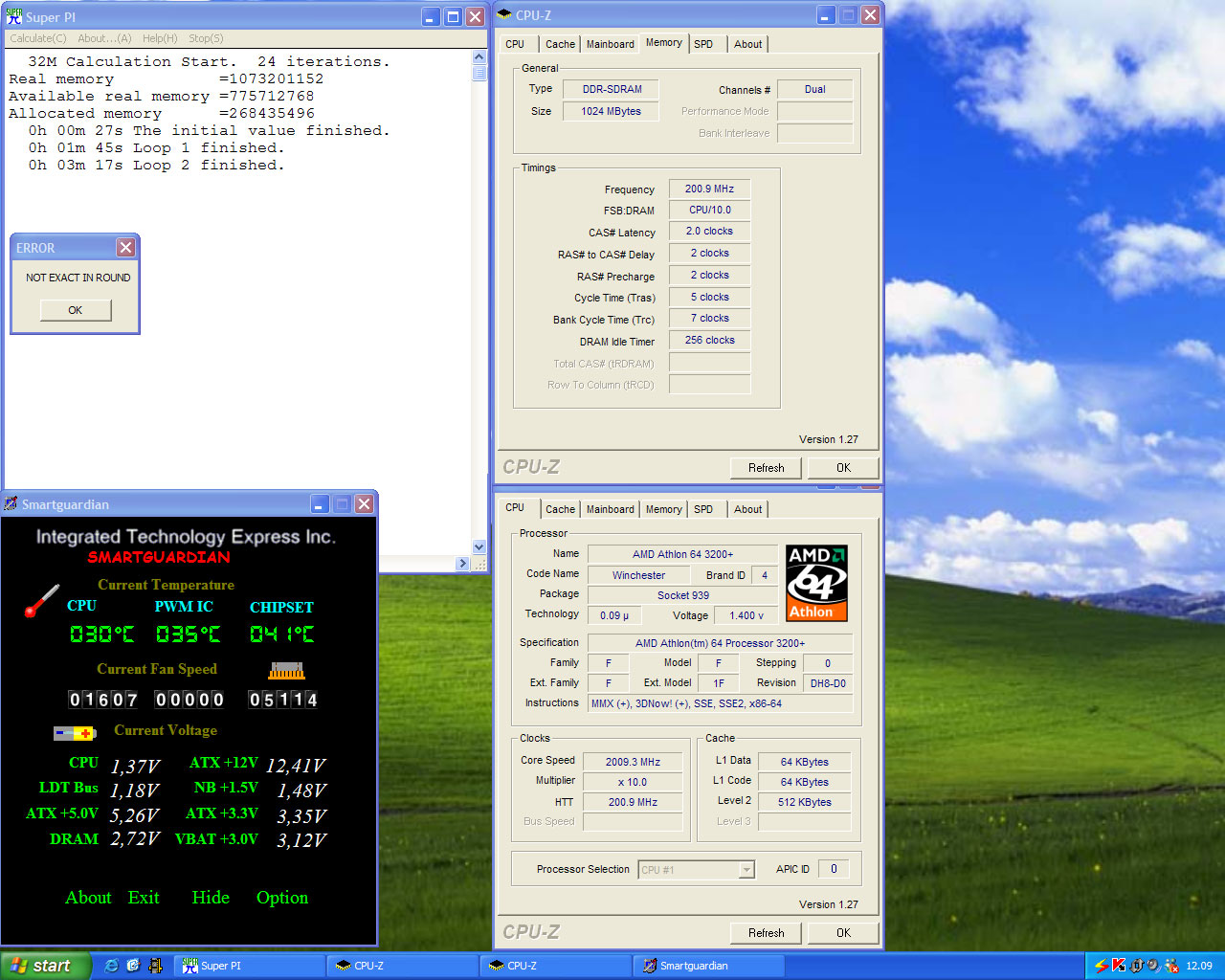Click Refresh in the lower CPU-Z CPU window
Screen dimensions: 1225x980
point(767,932)
